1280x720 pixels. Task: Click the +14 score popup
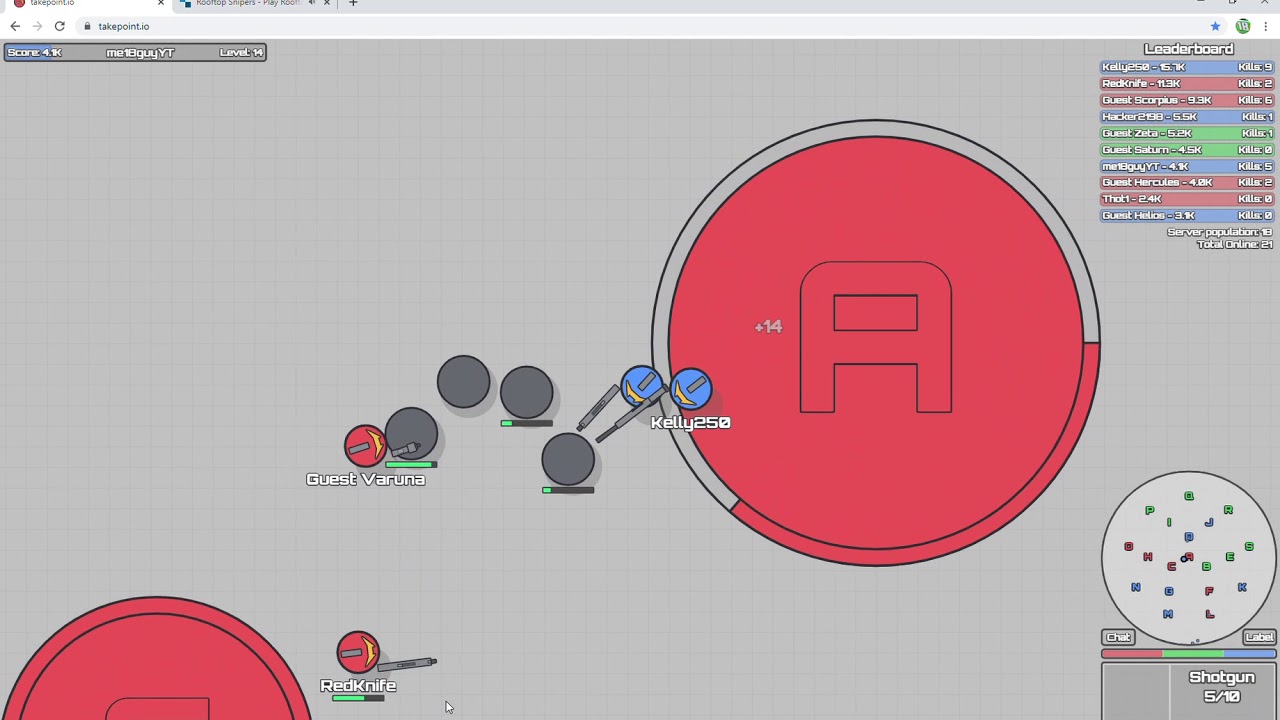[768, 327]
